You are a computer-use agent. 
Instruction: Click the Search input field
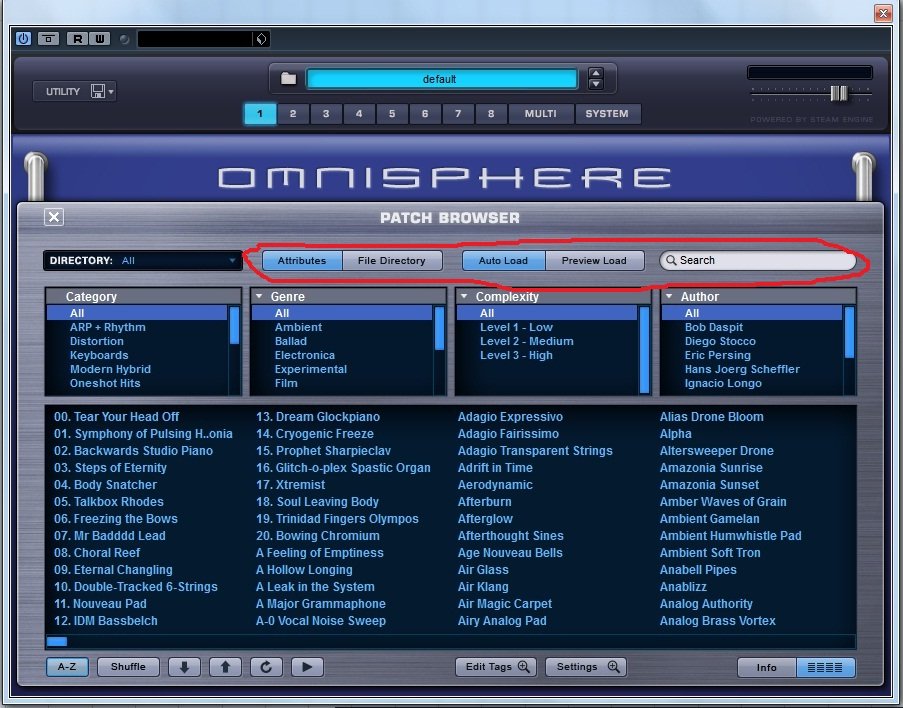click(x=758, y=260)
